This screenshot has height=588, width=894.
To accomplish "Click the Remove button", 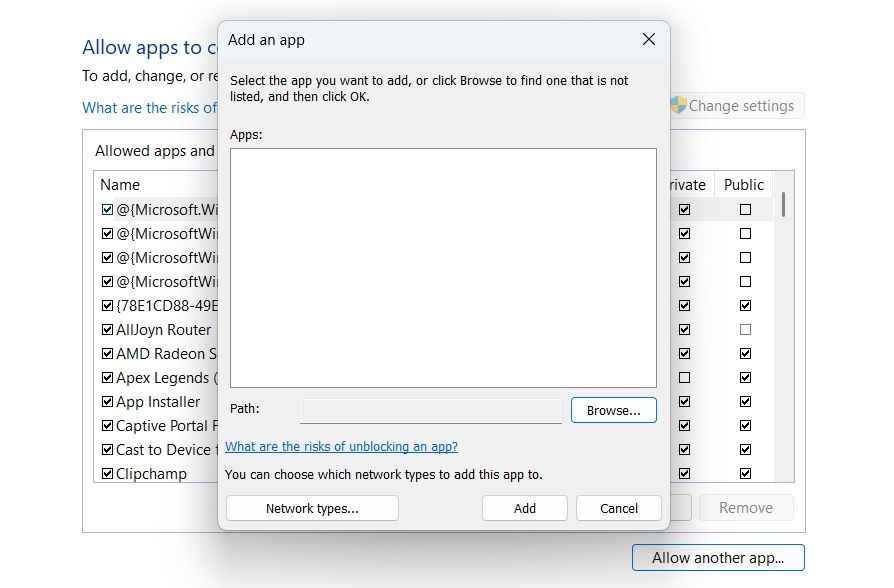I will [x=746, y=508].
